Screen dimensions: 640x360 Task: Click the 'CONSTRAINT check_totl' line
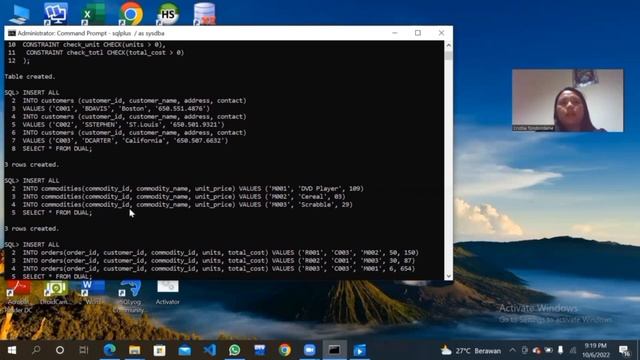pyautogui.click(x=105, y=53)
